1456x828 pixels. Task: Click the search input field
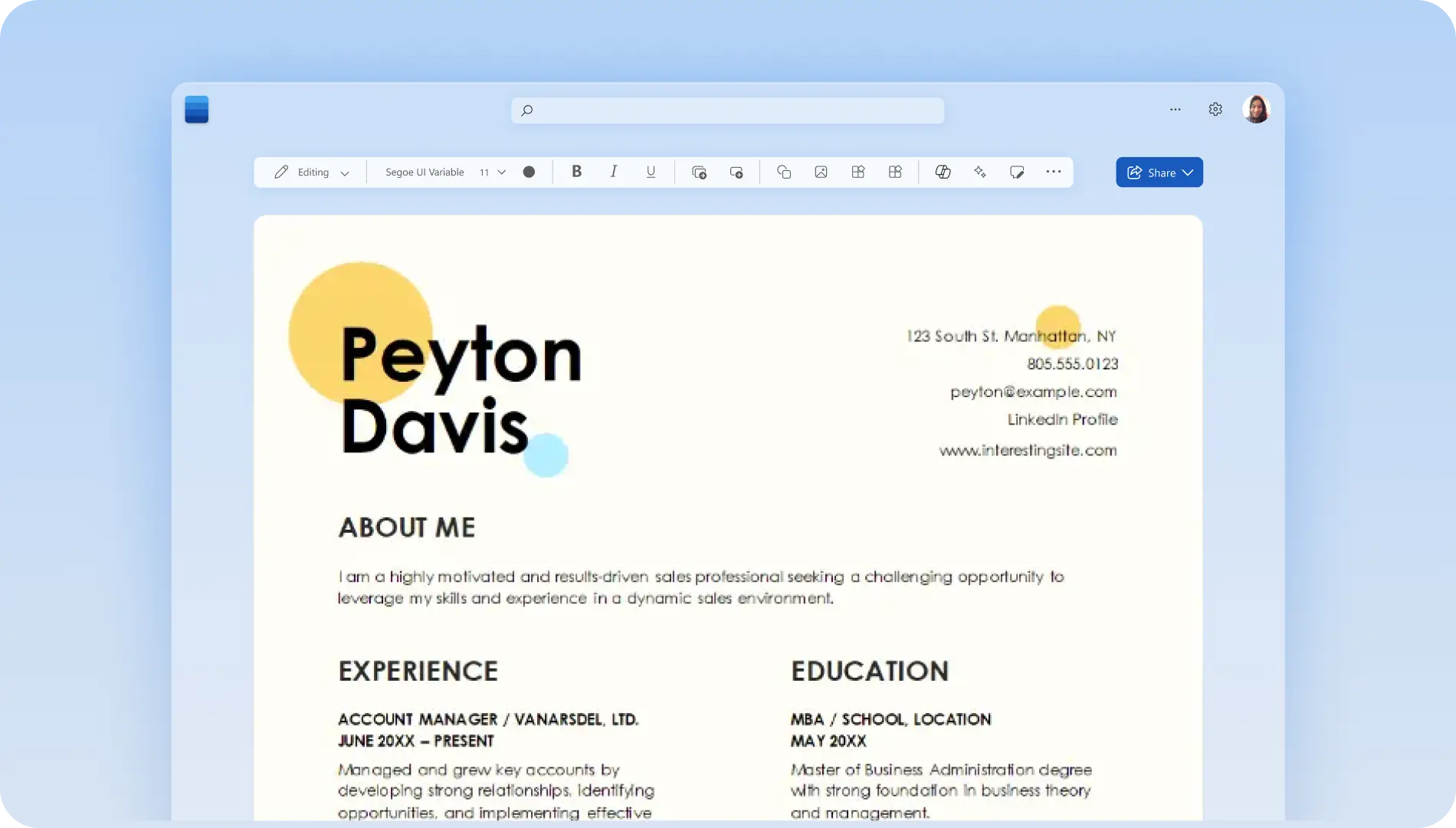(727, 110)
